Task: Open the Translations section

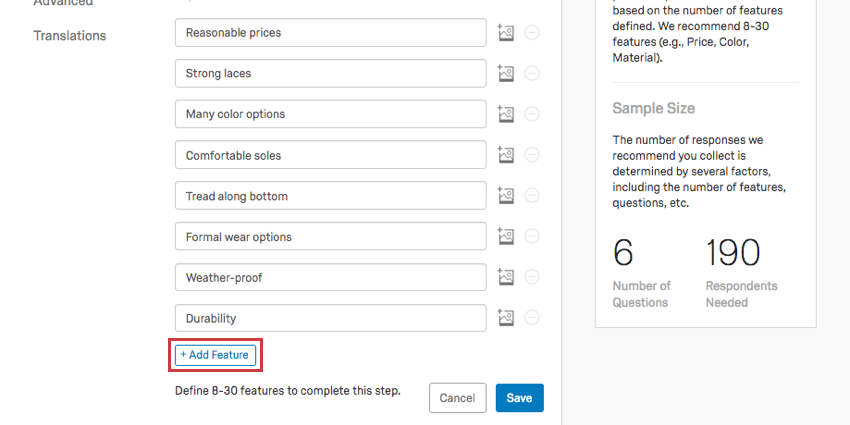Action: tap(69, 36)
